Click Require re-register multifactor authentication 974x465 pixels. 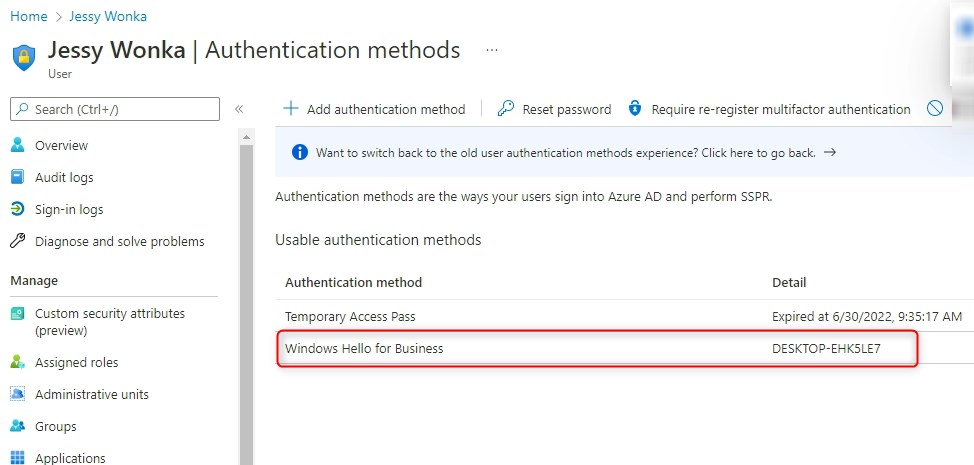click(x=769, y=109)
